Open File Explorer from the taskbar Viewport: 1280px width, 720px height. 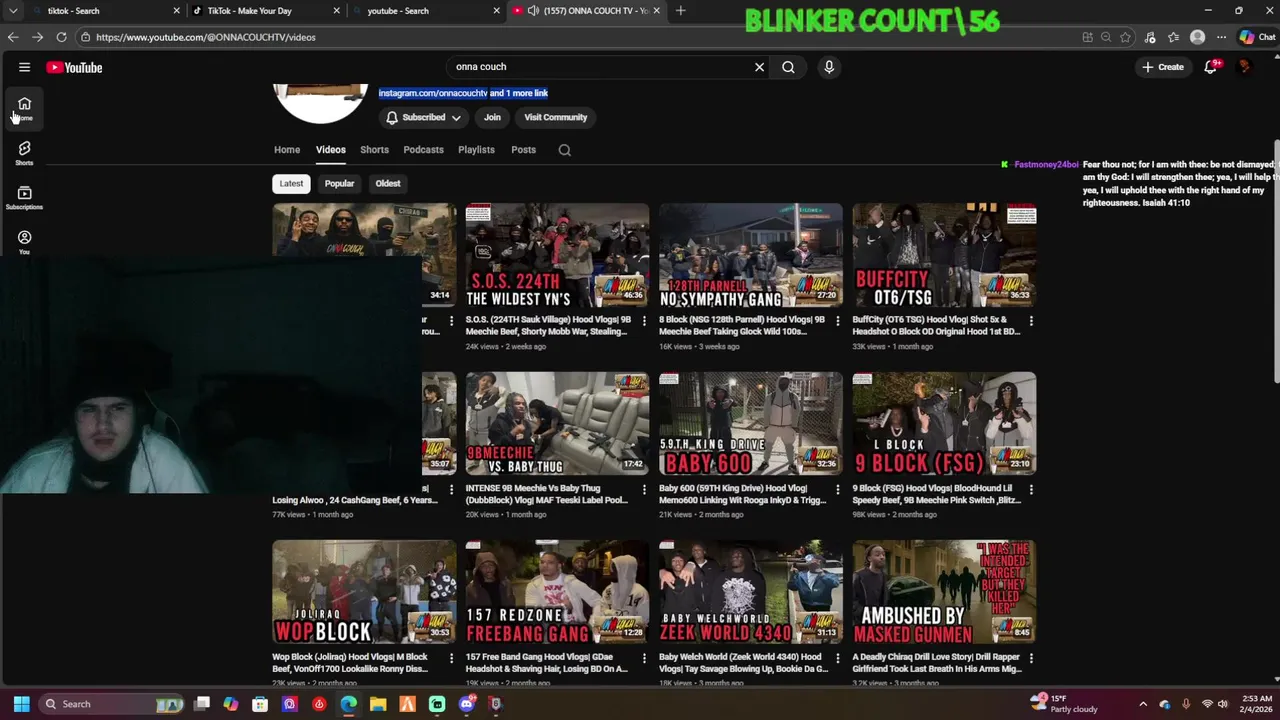click(378, 704)
